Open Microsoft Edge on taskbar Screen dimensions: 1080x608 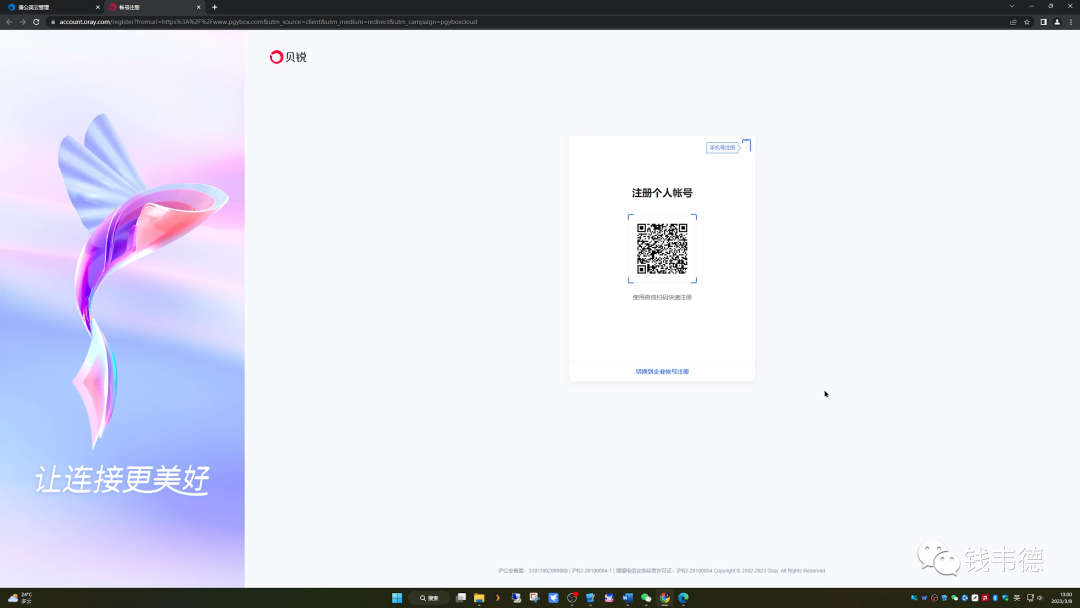683,598
